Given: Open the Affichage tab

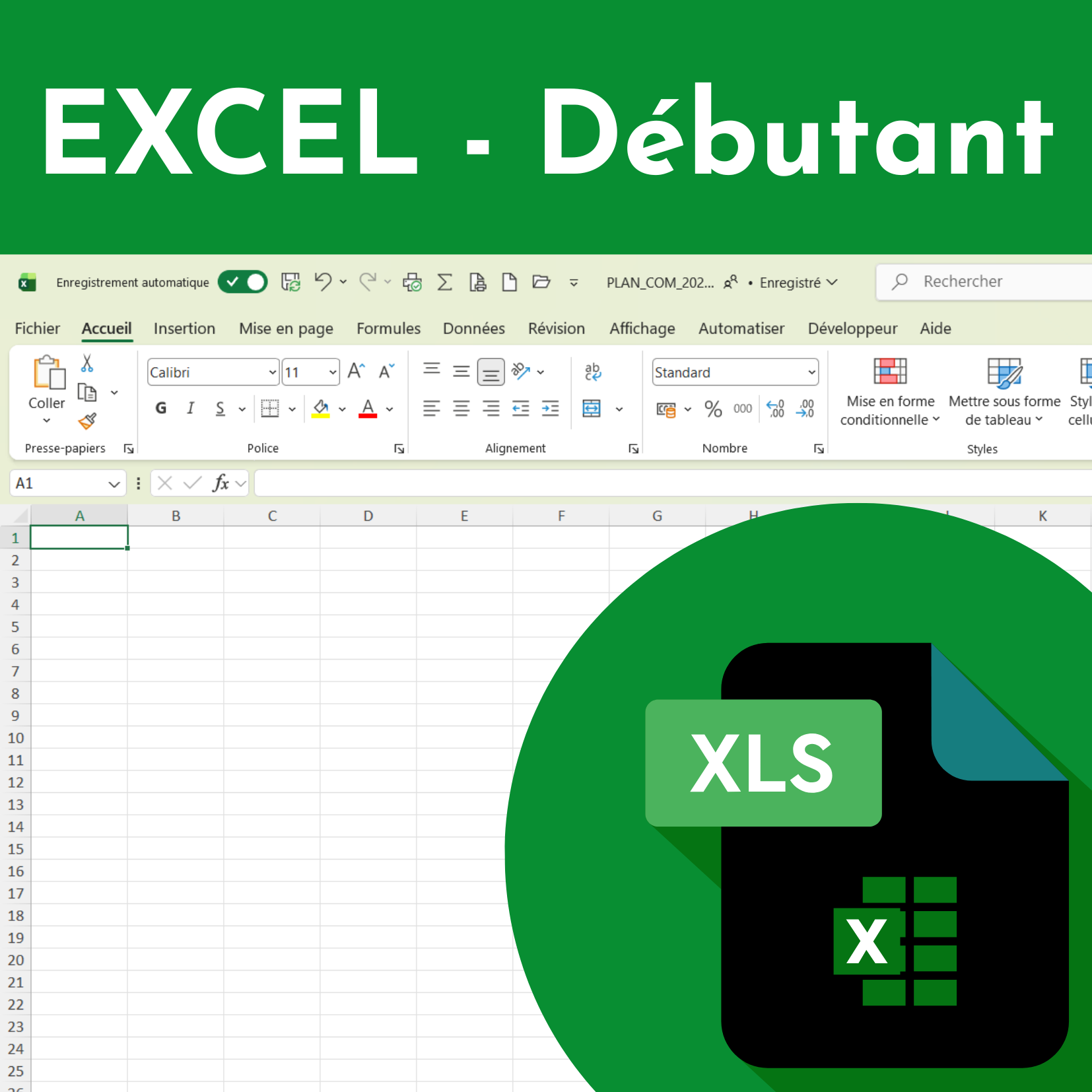Looking at the screenshot, I should [x=642, y=328].
